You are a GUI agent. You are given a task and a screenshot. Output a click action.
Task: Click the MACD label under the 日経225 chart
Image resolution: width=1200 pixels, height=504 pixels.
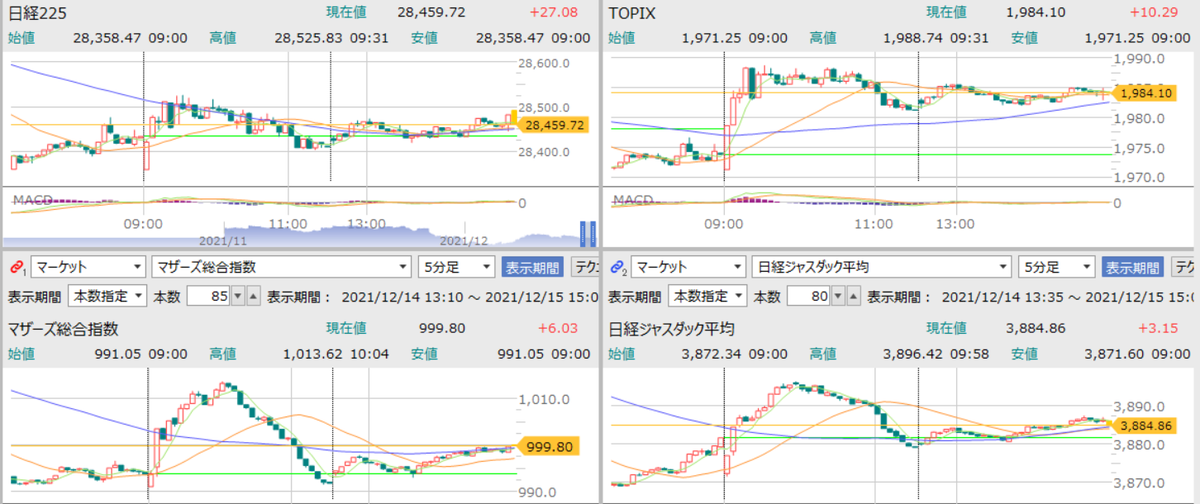click(31, 200)
